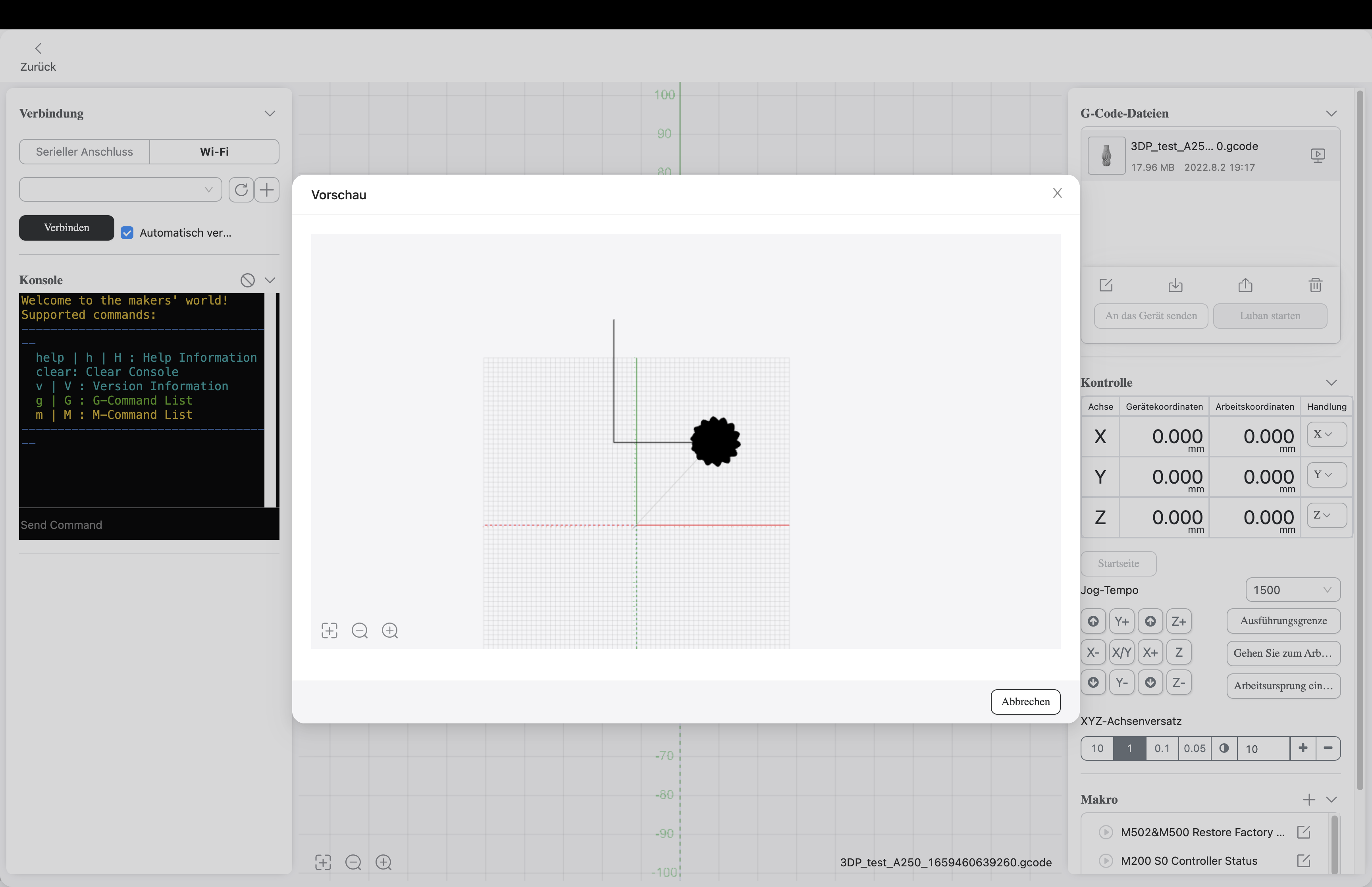Select the 0.05 axis offset step
Viewport: 1372px width, 887px height.
point(1195,748)
